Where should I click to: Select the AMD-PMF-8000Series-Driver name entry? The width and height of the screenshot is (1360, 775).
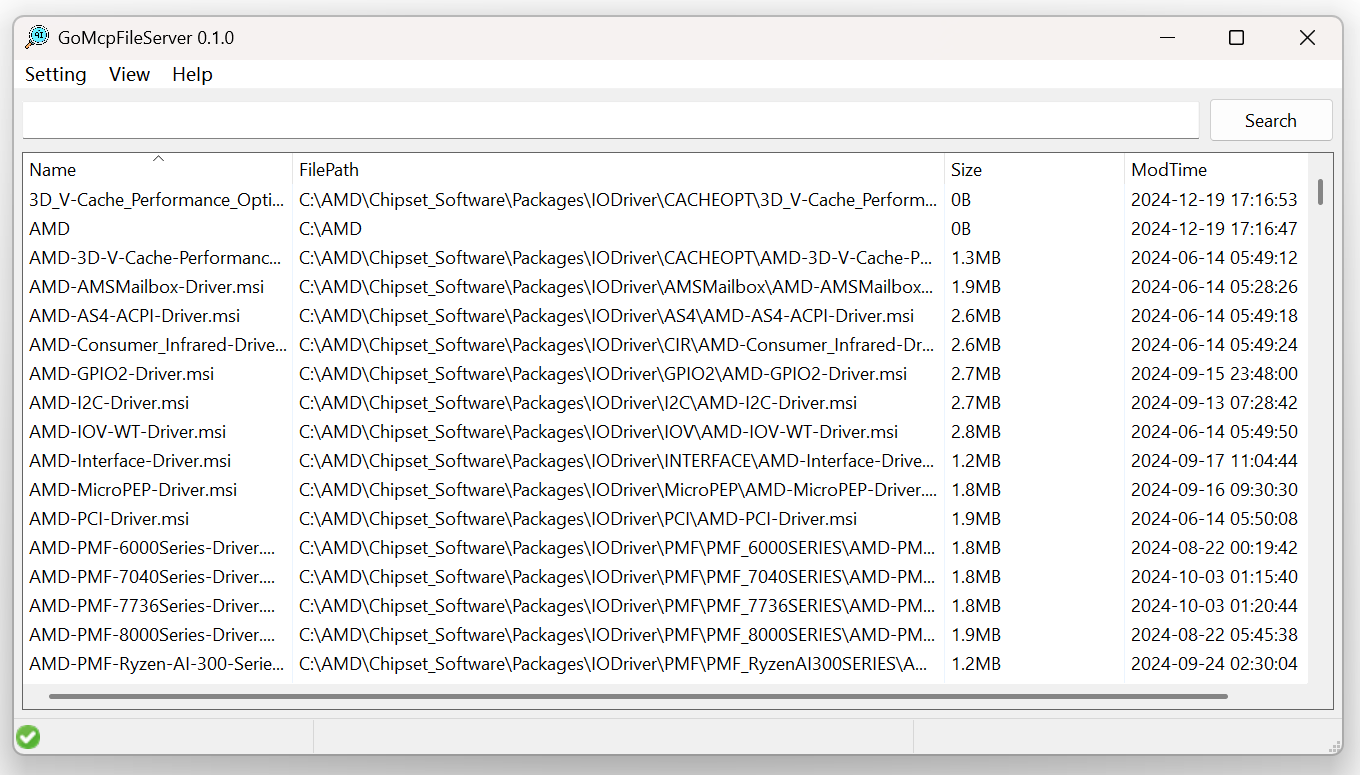(152, 635)
